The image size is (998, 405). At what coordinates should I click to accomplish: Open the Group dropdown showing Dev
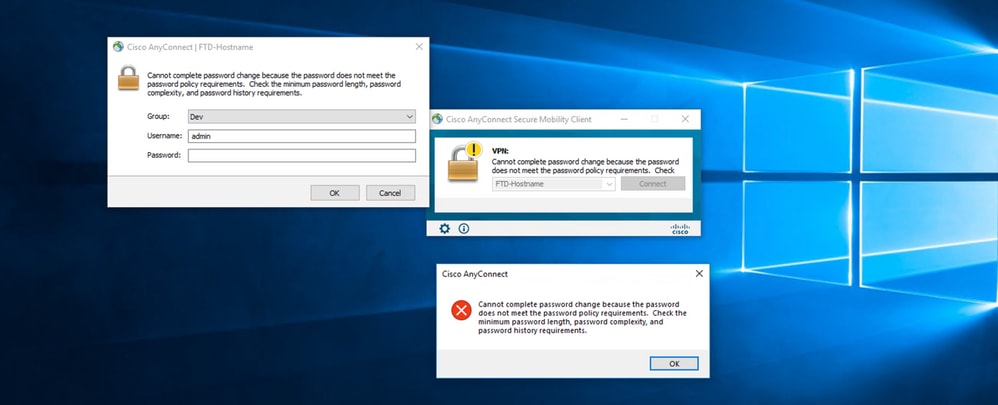302,117
